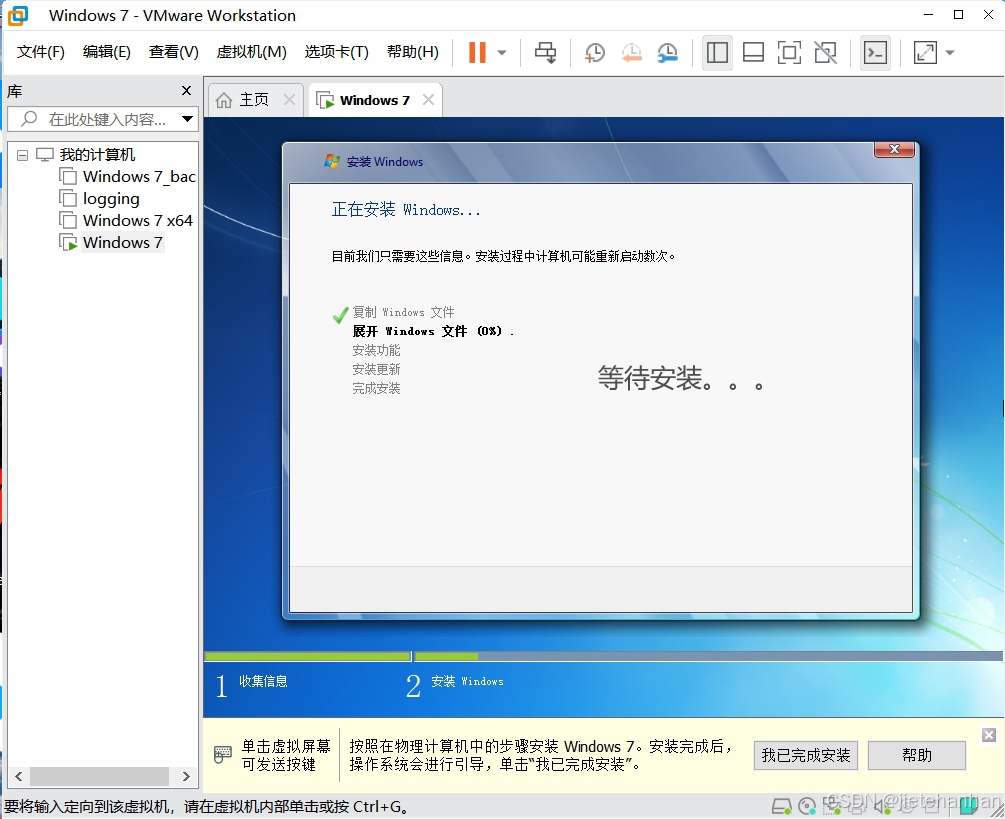Switch to the Windows 7 tab
The image size is (1005, 819).
click(374, 100)
